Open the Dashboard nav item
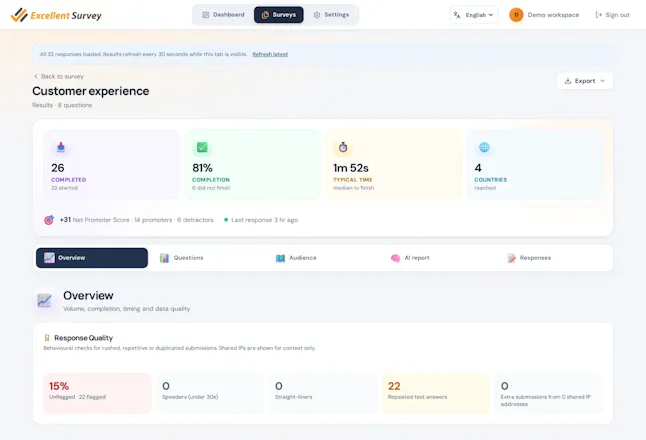 pyautogui.click(x=223, y=15)
